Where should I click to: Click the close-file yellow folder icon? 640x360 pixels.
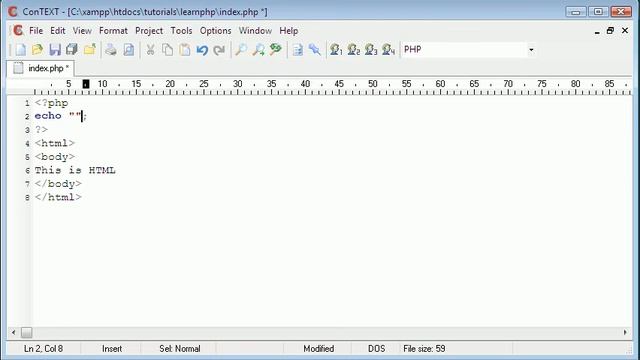coord(89,50)
